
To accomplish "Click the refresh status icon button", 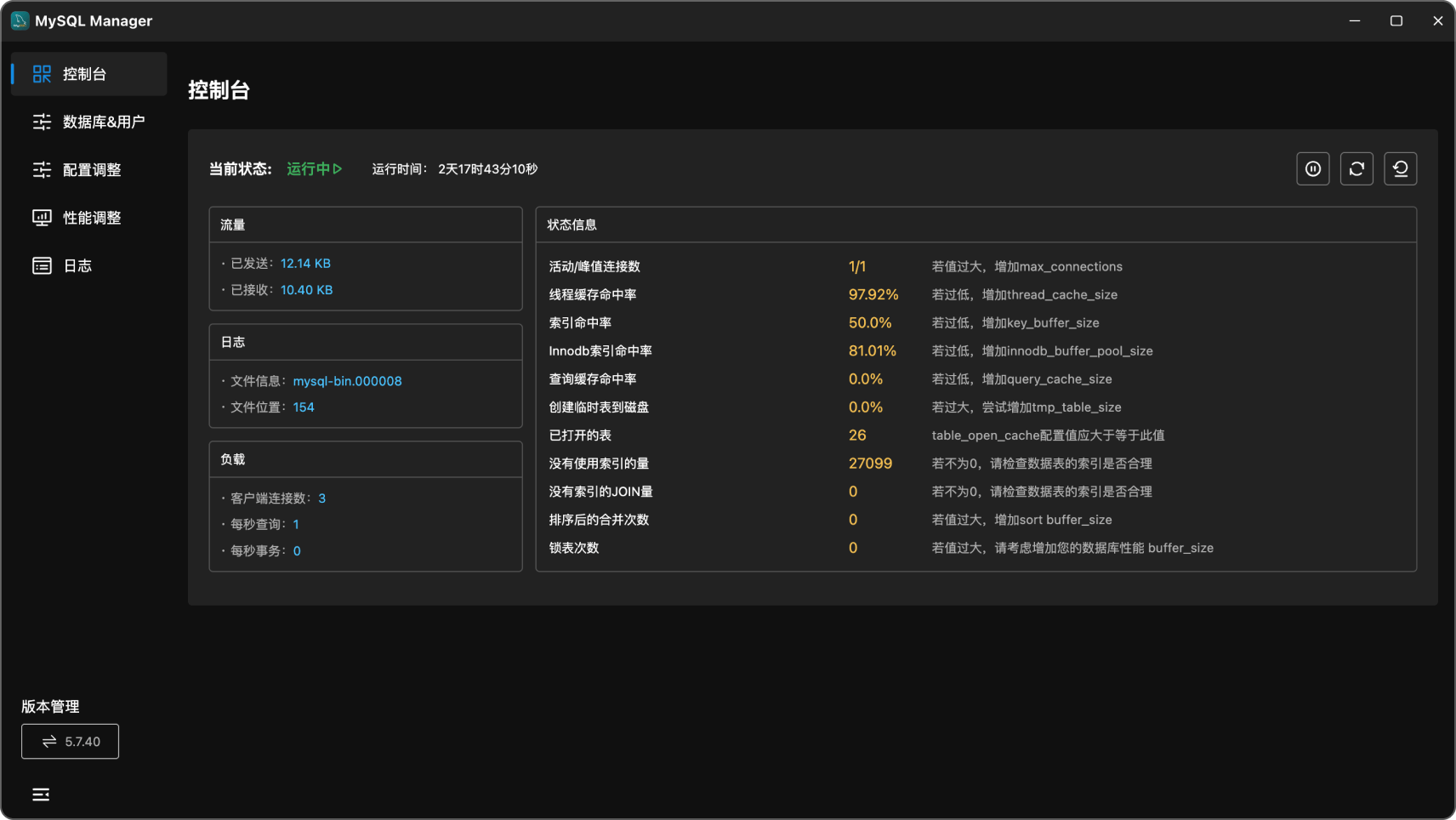I will (1356, 169).
